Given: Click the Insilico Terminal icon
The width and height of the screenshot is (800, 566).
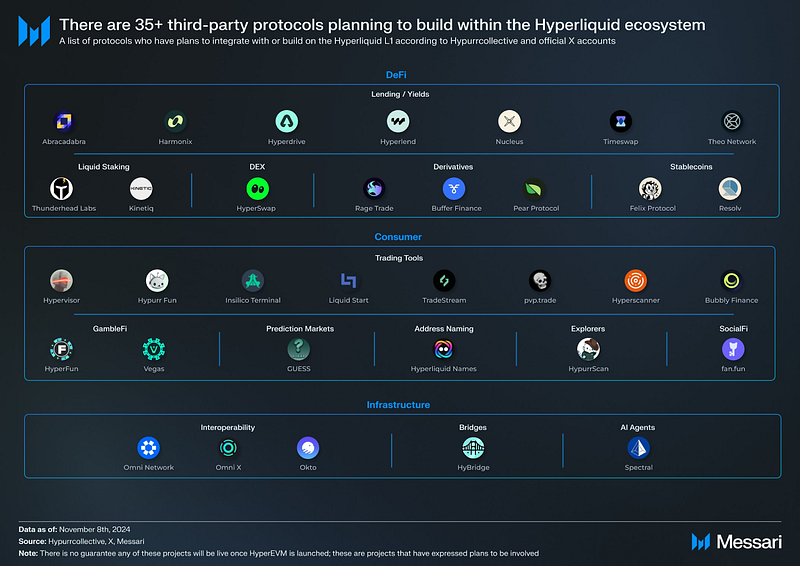Looking at the screenshot, I should point(253,281).
